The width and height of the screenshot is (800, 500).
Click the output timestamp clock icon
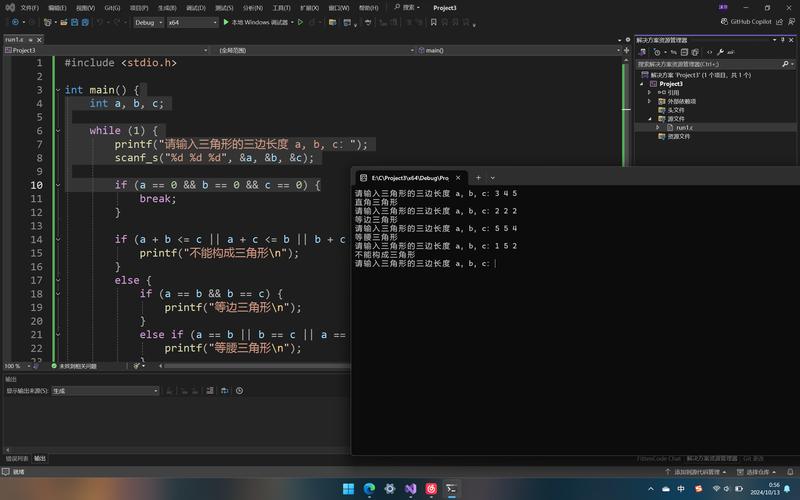pos(239,391)
